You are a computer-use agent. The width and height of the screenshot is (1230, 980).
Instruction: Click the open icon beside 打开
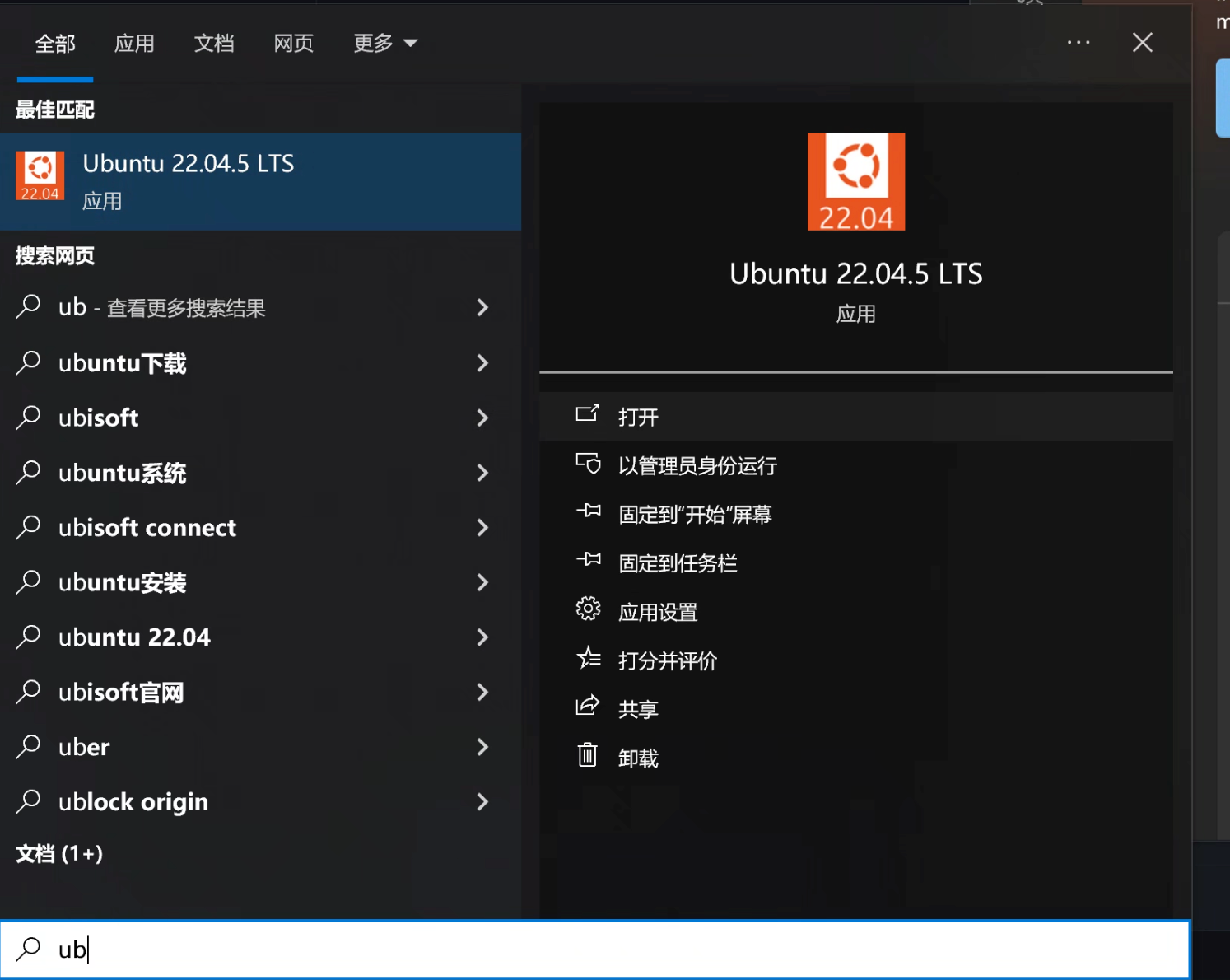(587, 414)
